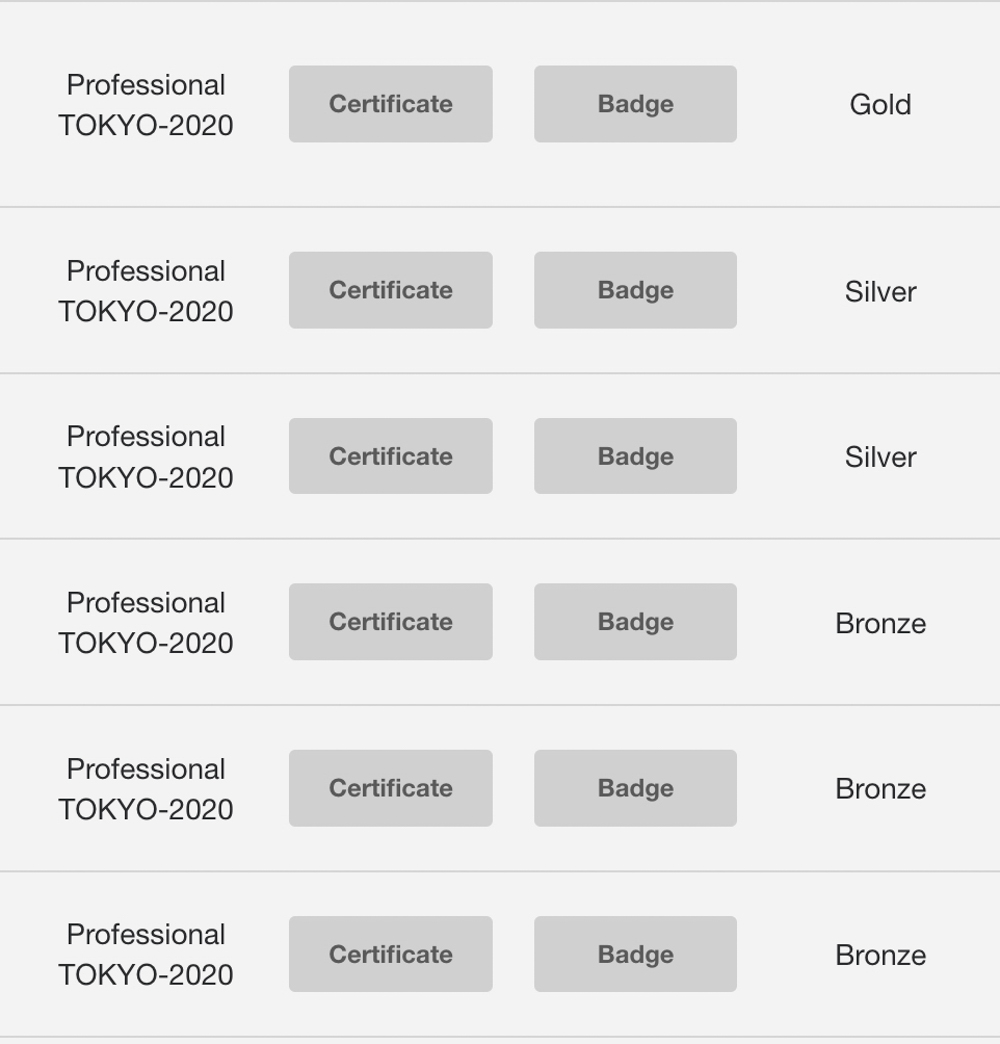Click Certificate in the last Bronze row
The width and height of the screenshot is (1000, 1044).
[x=391, y=954]
